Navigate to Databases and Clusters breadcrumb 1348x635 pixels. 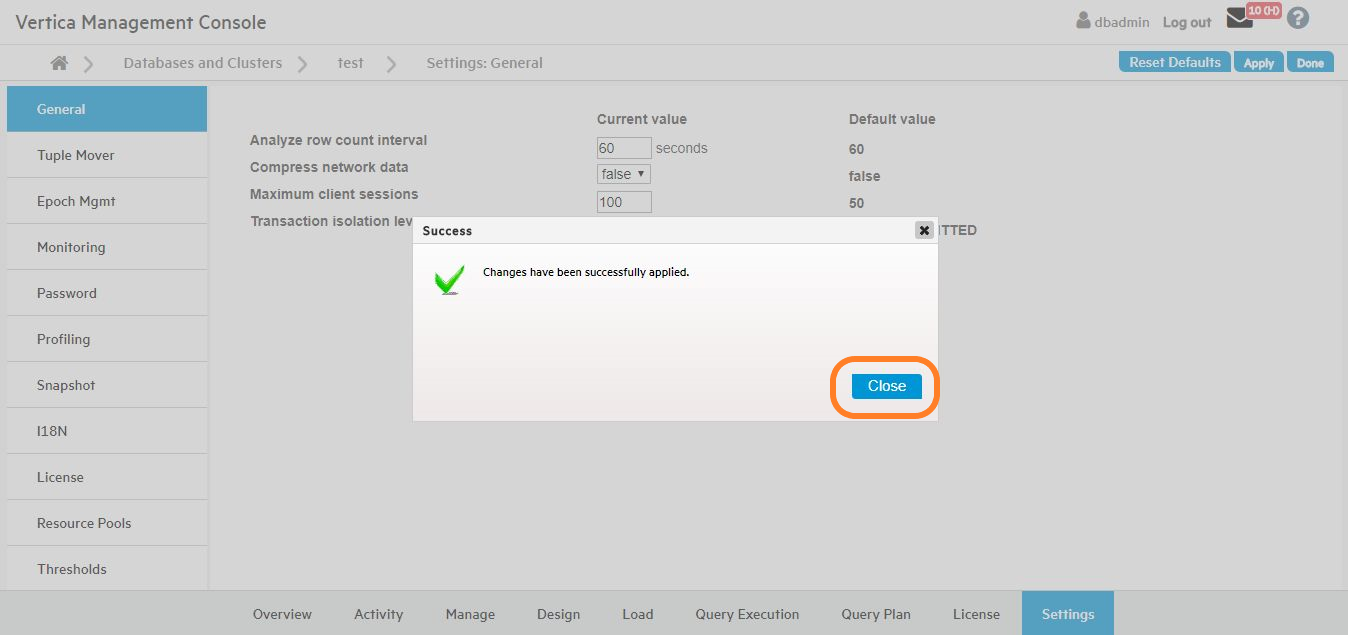pyautogui.click(x=203, y=63)
